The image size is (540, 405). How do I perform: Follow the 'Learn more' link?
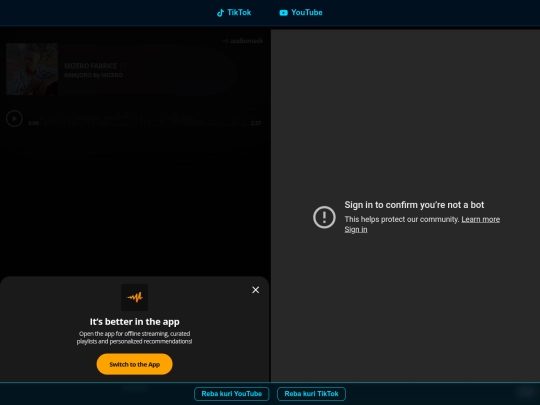481,219
